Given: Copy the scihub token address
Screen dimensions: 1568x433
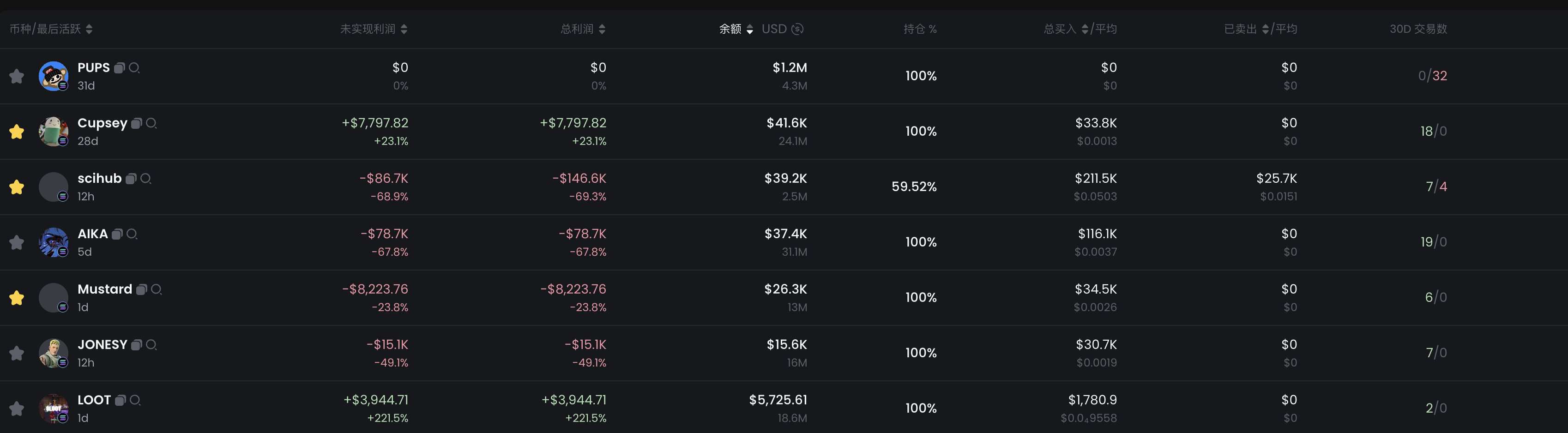Looking at the screenshot, I should pos(131,178).
